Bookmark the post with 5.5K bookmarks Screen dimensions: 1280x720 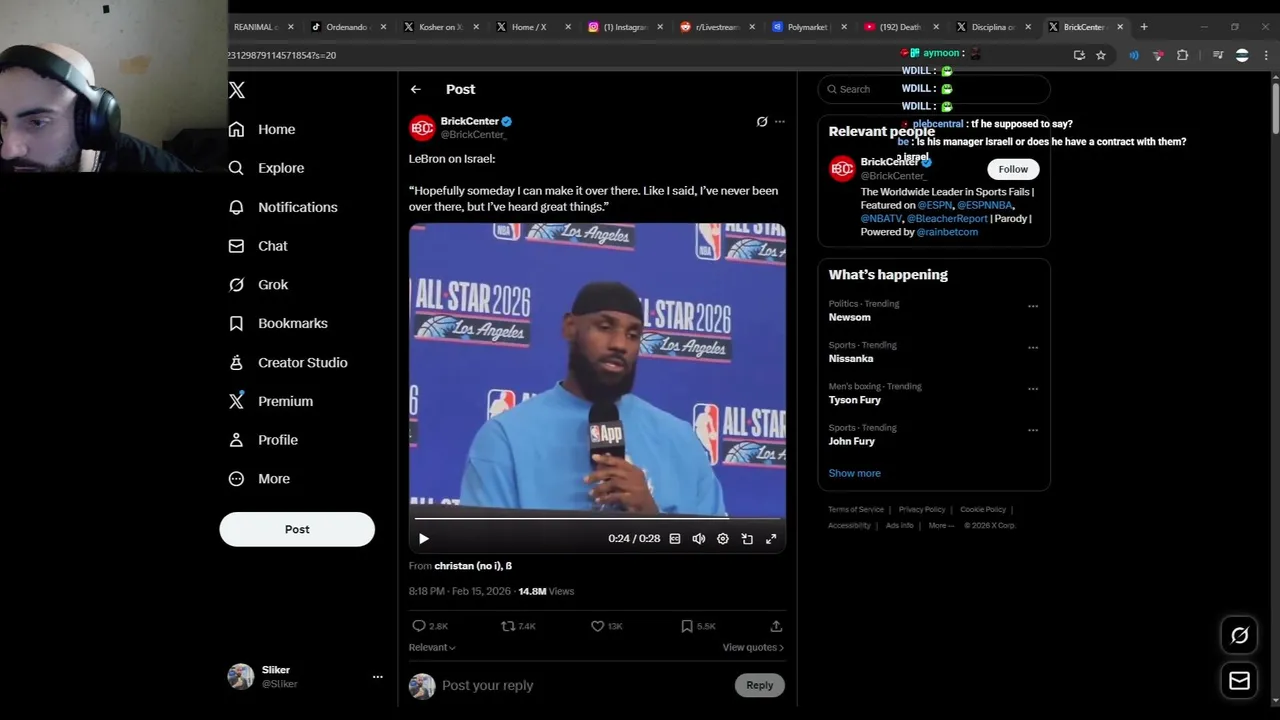click(x=686, y=626)
